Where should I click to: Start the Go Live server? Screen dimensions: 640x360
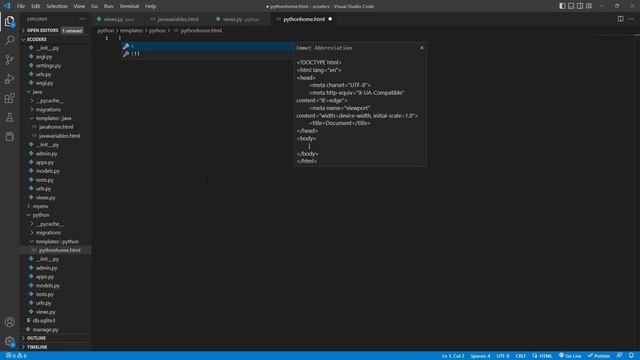click(x=570, y=356)
